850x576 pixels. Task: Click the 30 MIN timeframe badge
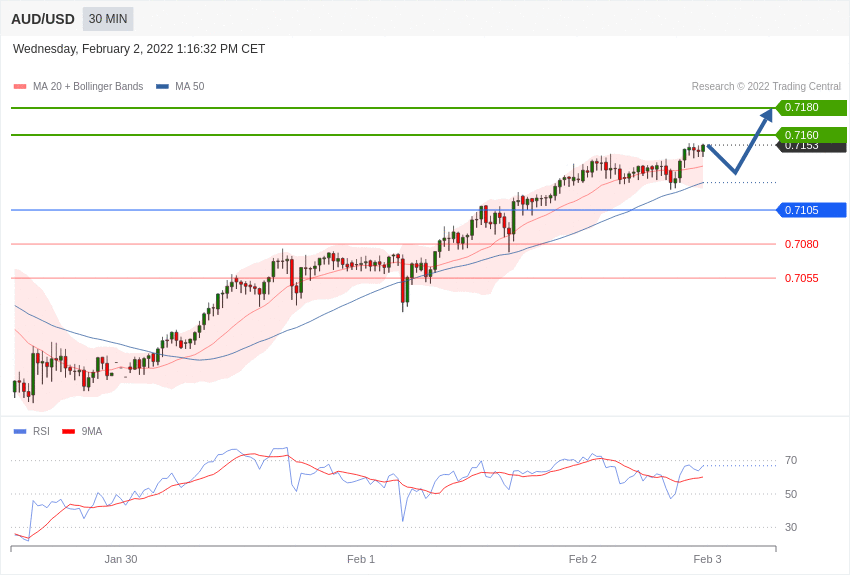(108, 19)
